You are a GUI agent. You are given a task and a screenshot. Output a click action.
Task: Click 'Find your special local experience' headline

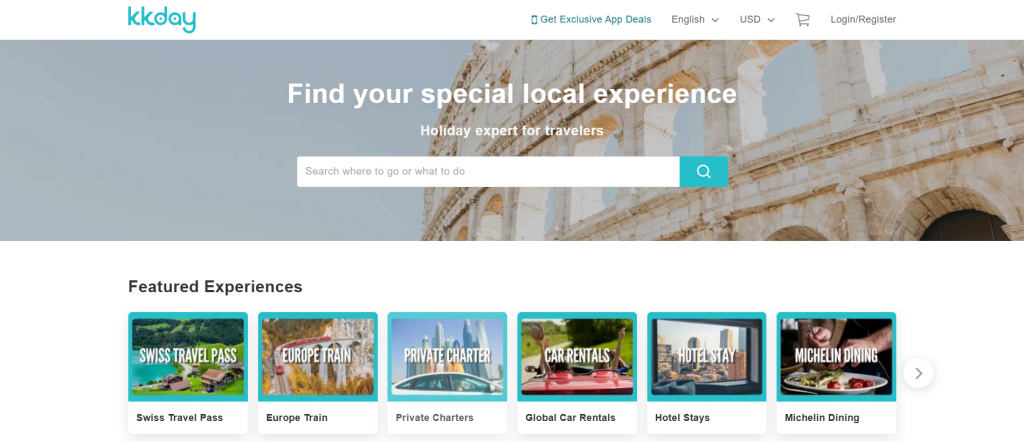point(512,94)
